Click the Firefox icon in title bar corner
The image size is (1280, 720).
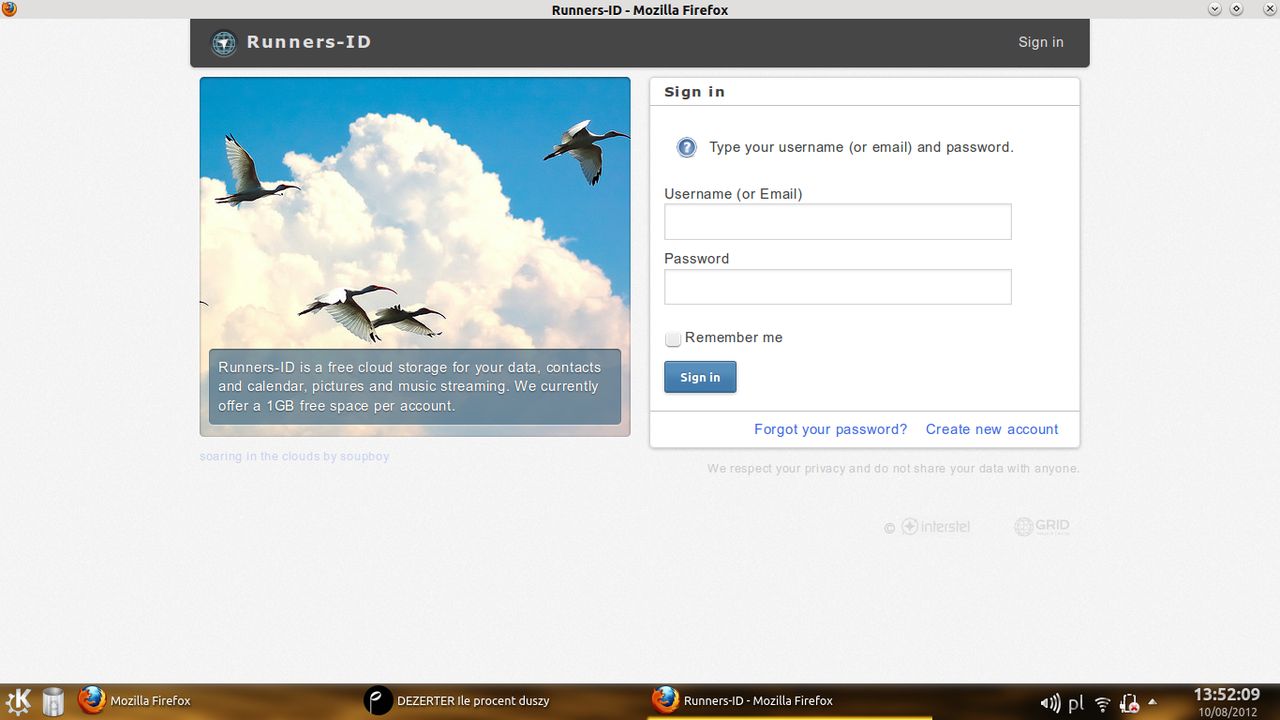(9, 9)
